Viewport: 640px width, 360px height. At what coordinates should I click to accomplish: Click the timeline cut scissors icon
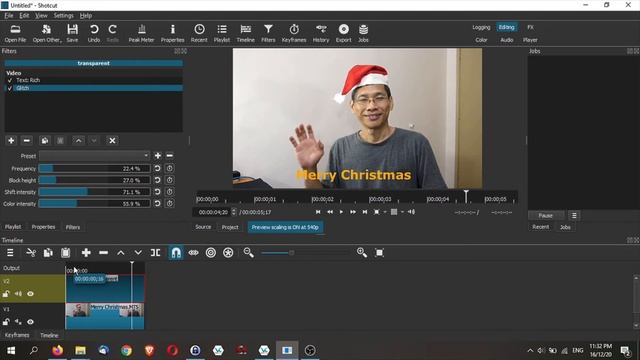click(31, 253)
